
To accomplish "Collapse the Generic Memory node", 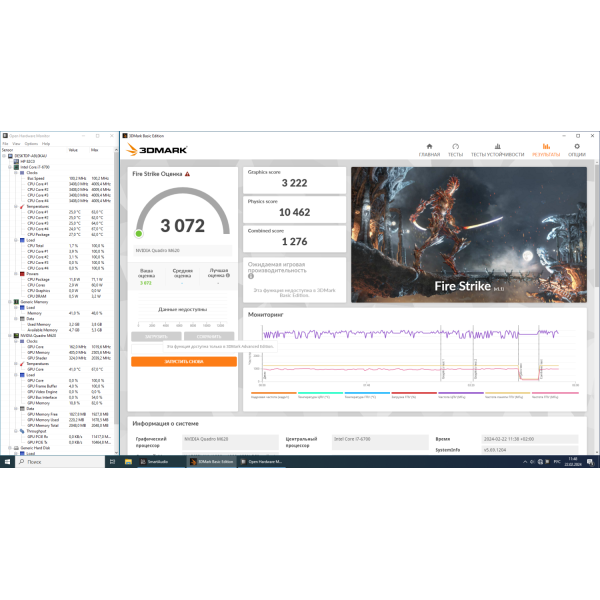I will pos(10,302).
